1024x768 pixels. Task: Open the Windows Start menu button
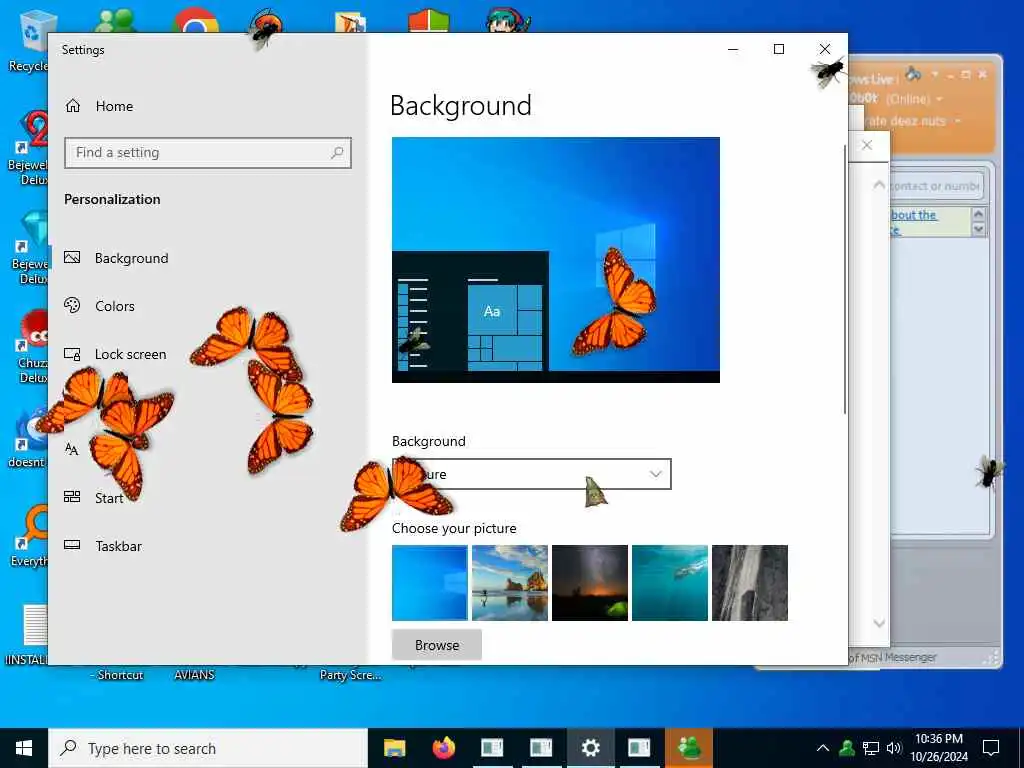point(24,748)
